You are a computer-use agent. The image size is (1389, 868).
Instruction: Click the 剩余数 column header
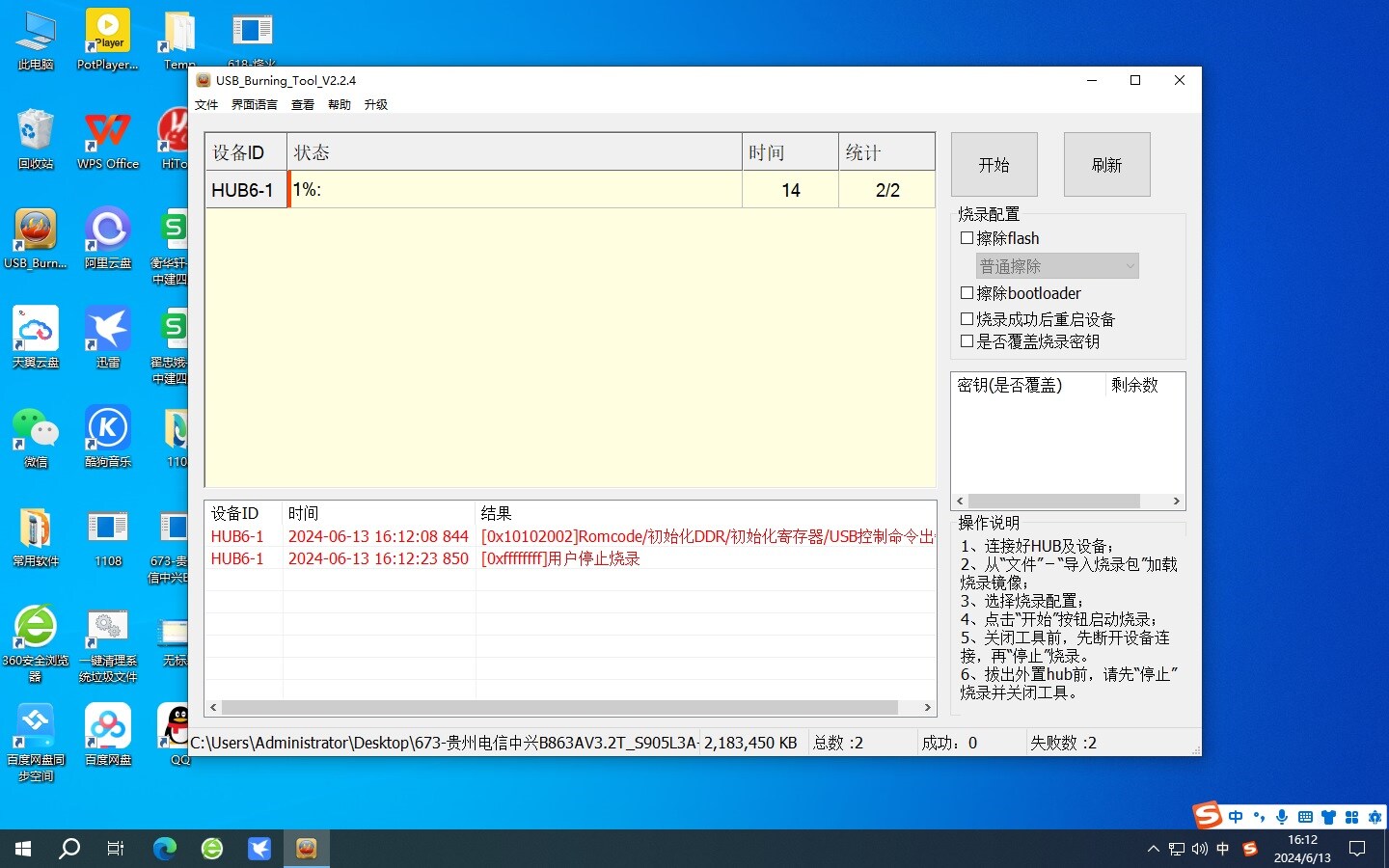[1144, 385]
